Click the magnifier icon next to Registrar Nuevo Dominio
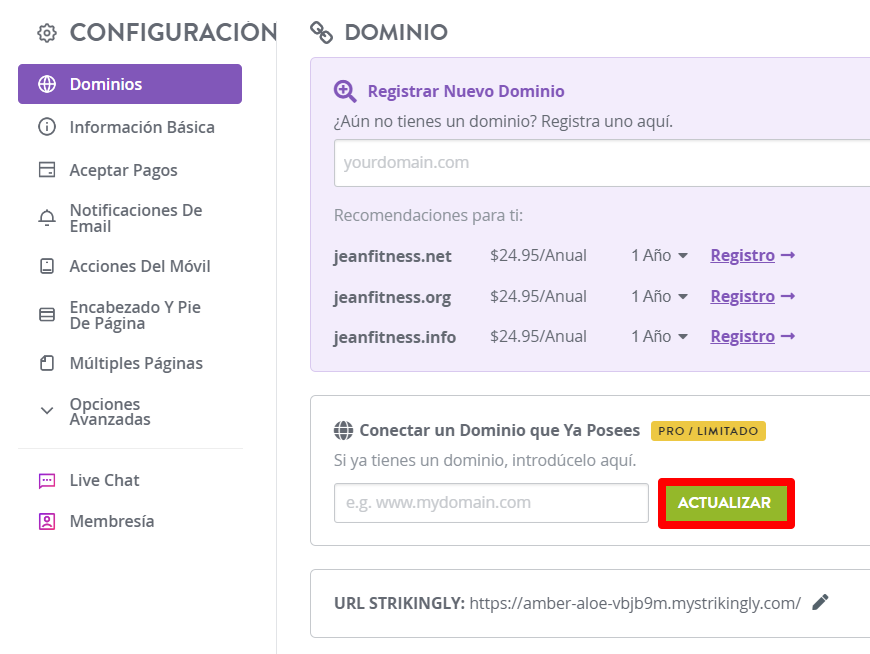 coord(345,91)
